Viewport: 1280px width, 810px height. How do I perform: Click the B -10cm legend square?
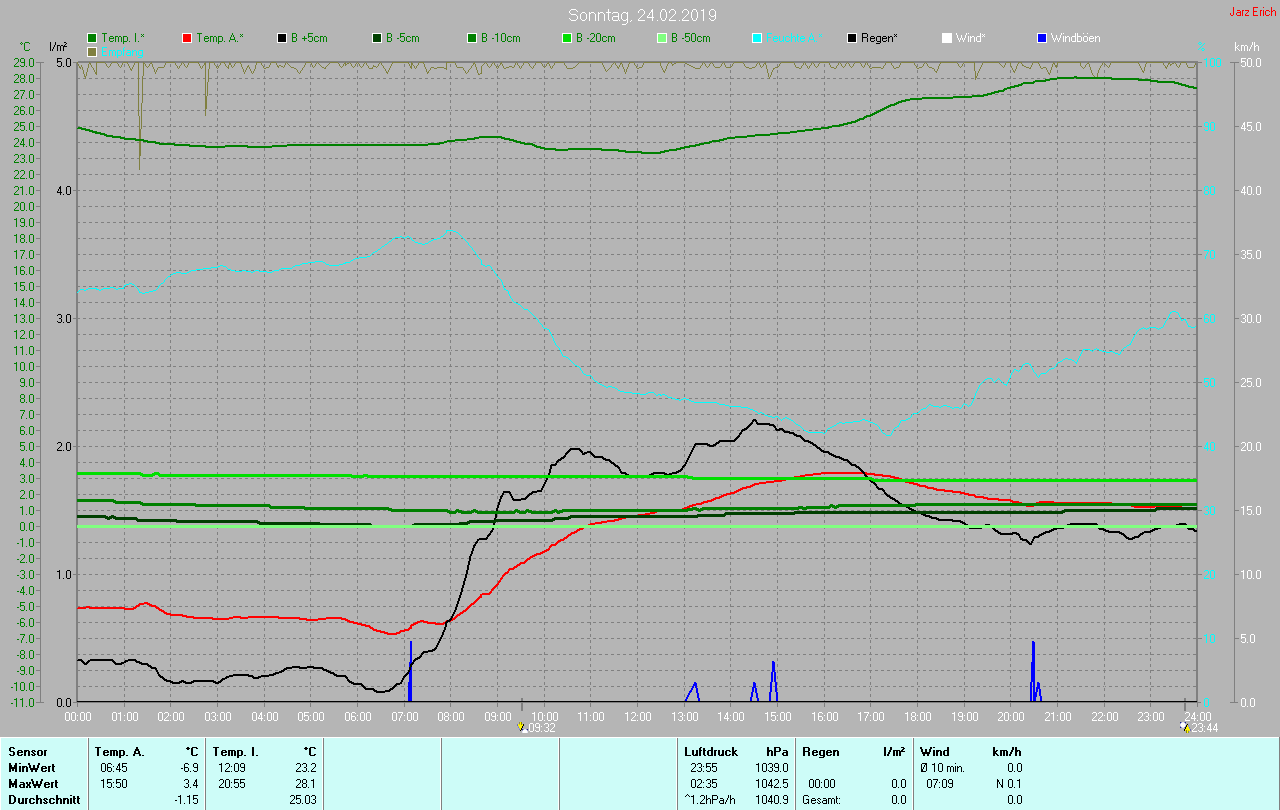(x=472, y=38)
